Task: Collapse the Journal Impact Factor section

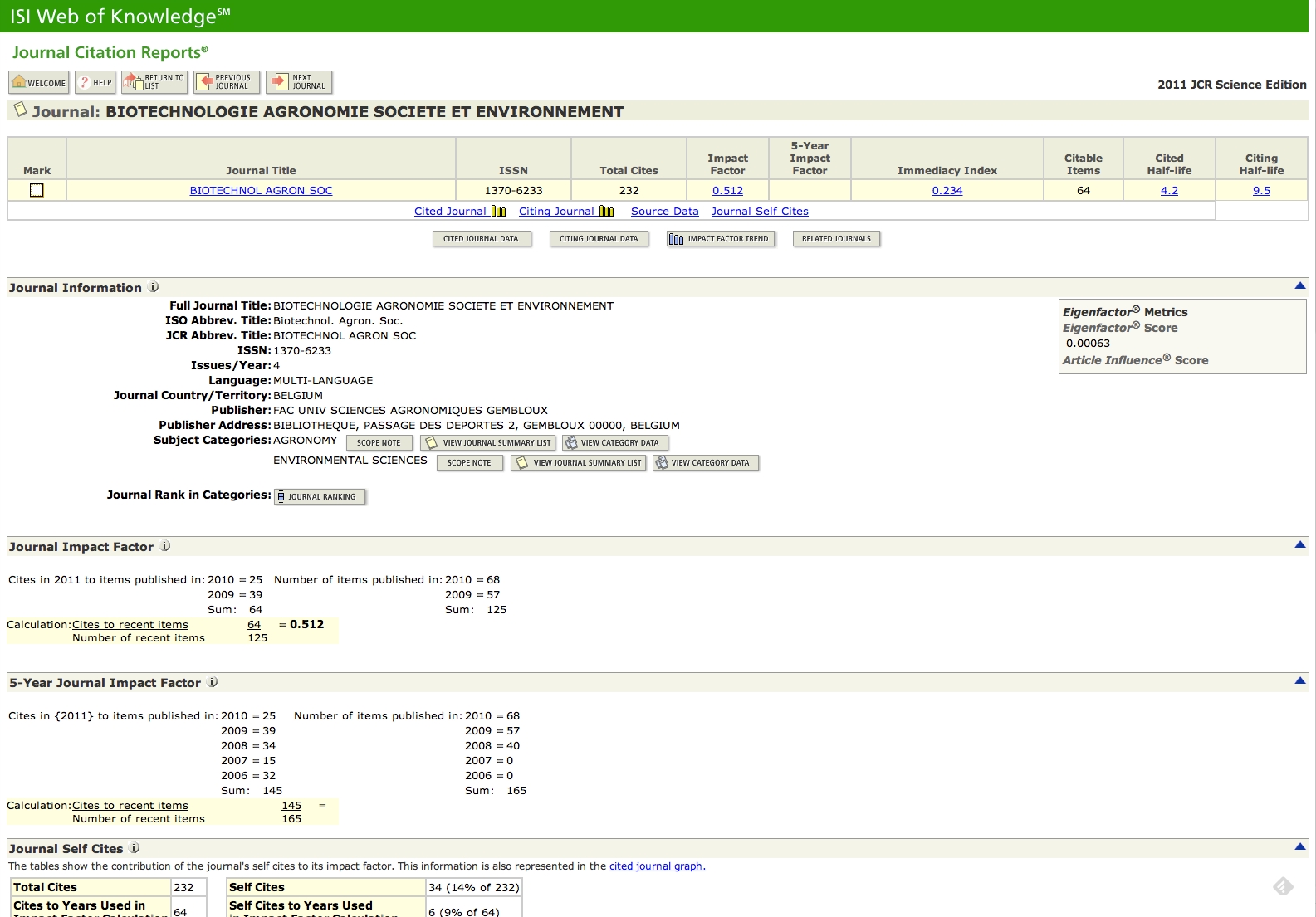Action: (x=1300, y=544)
